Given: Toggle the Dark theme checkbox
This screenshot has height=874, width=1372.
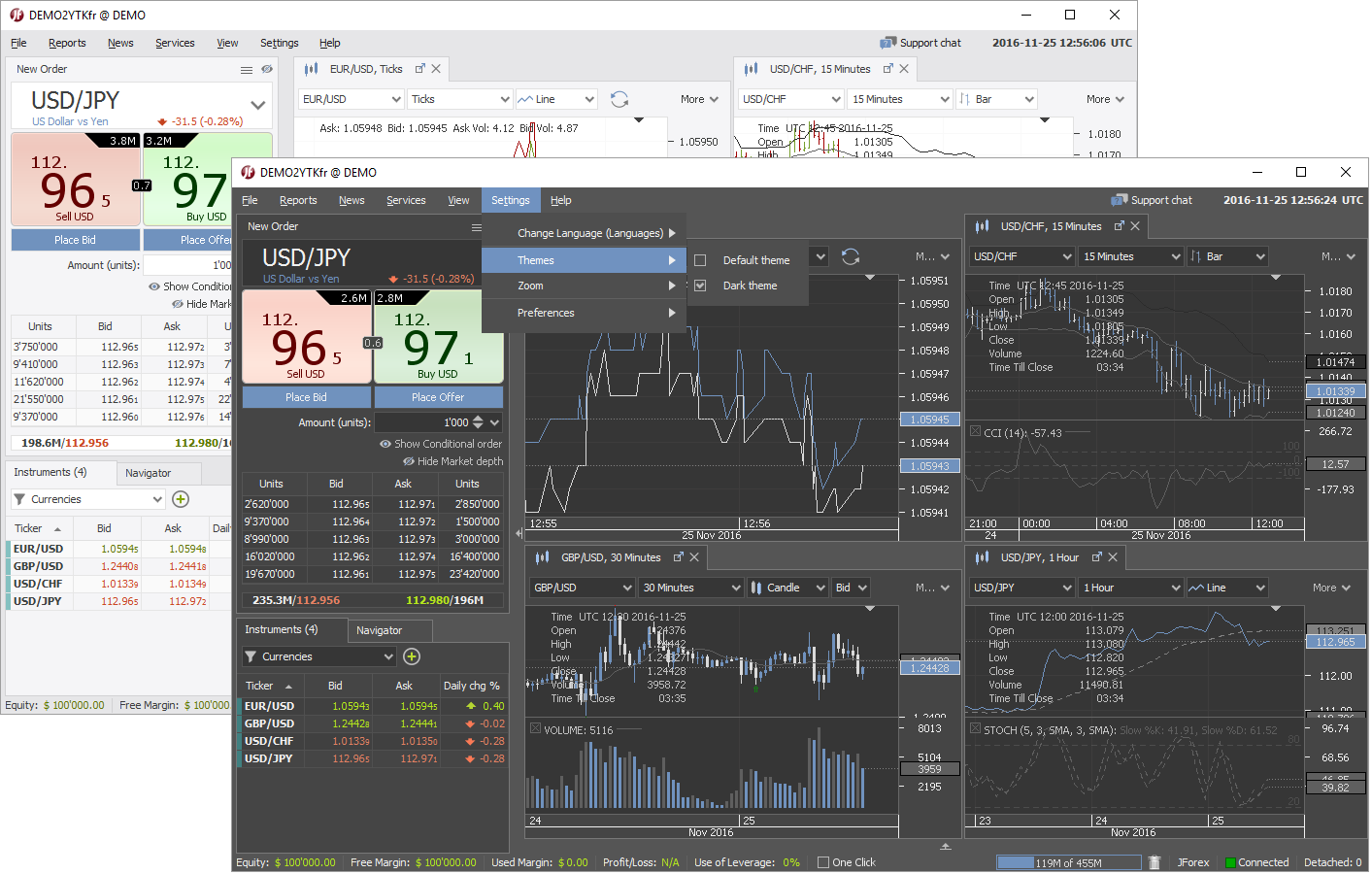Looking at the screenshot, I should [700, 286].
